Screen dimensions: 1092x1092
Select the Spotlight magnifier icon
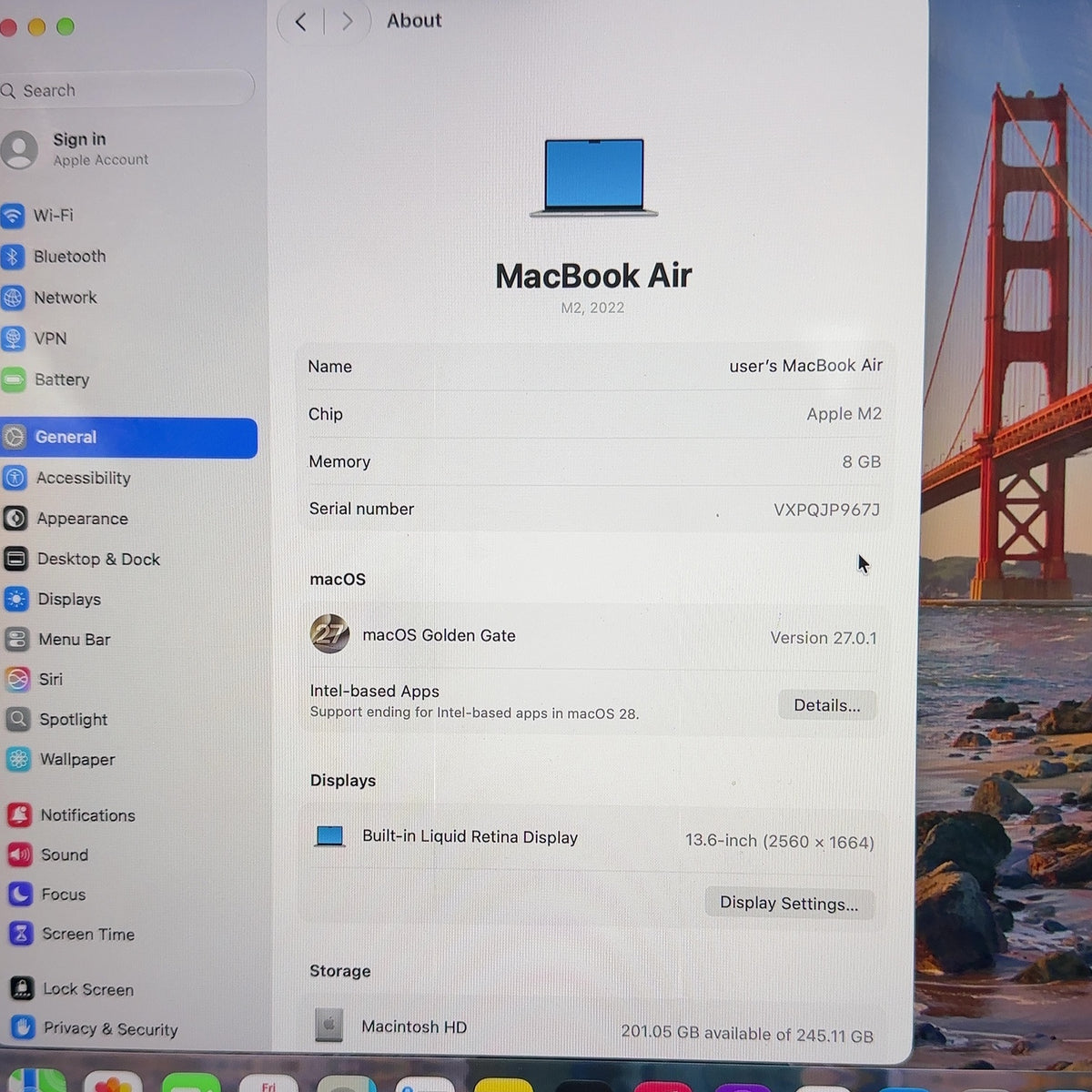coord(18,719)
